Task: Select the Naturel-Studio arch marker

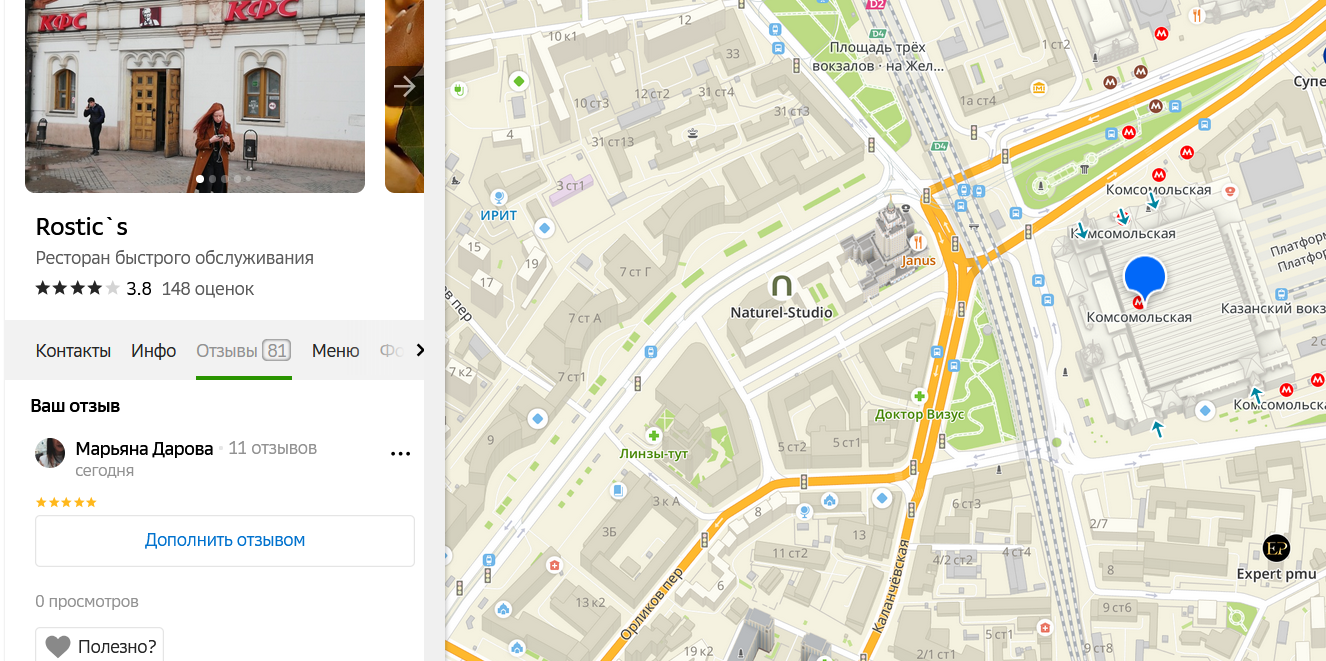Action: 781,287
